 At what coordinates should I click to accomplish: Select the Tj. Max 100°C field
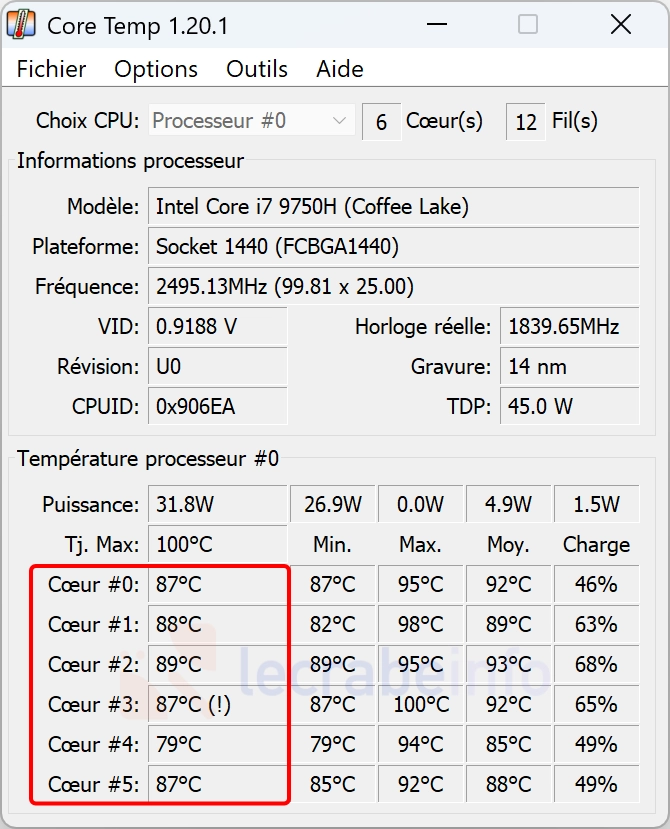(218, 544)
